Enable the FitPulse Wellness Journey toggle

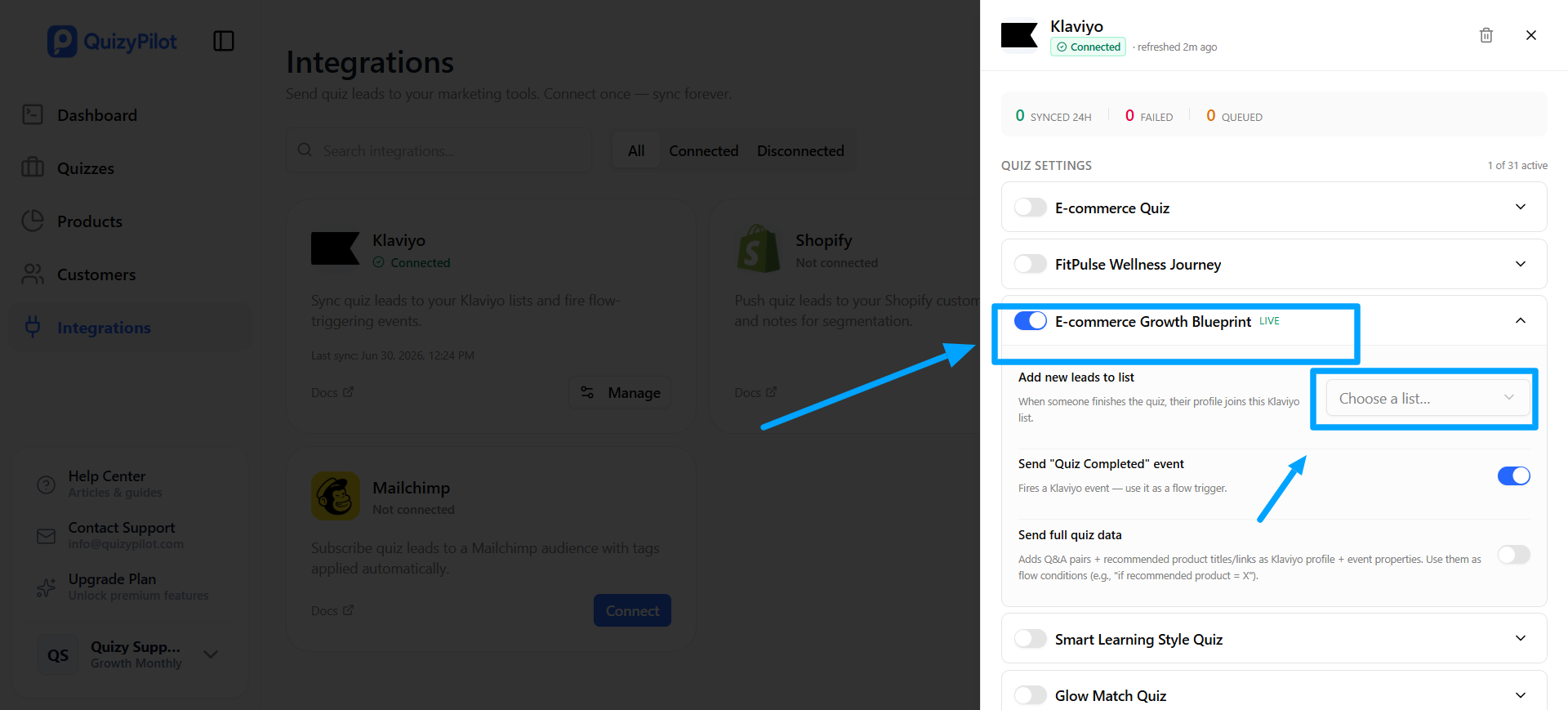(x=1031, y=264)
